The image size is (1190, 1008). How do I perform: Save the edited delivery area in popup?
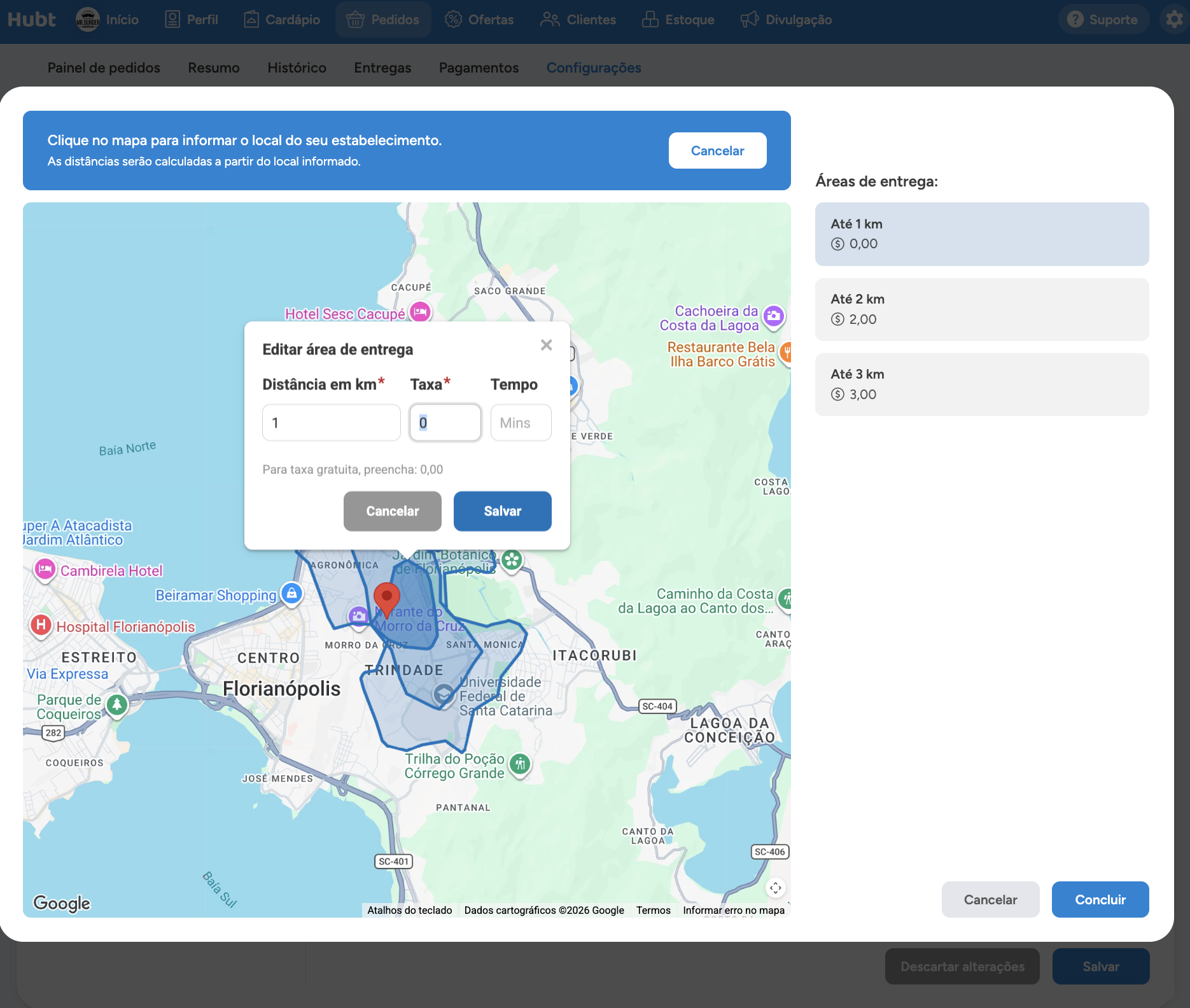pyautogui.click(x=503, y=511)
